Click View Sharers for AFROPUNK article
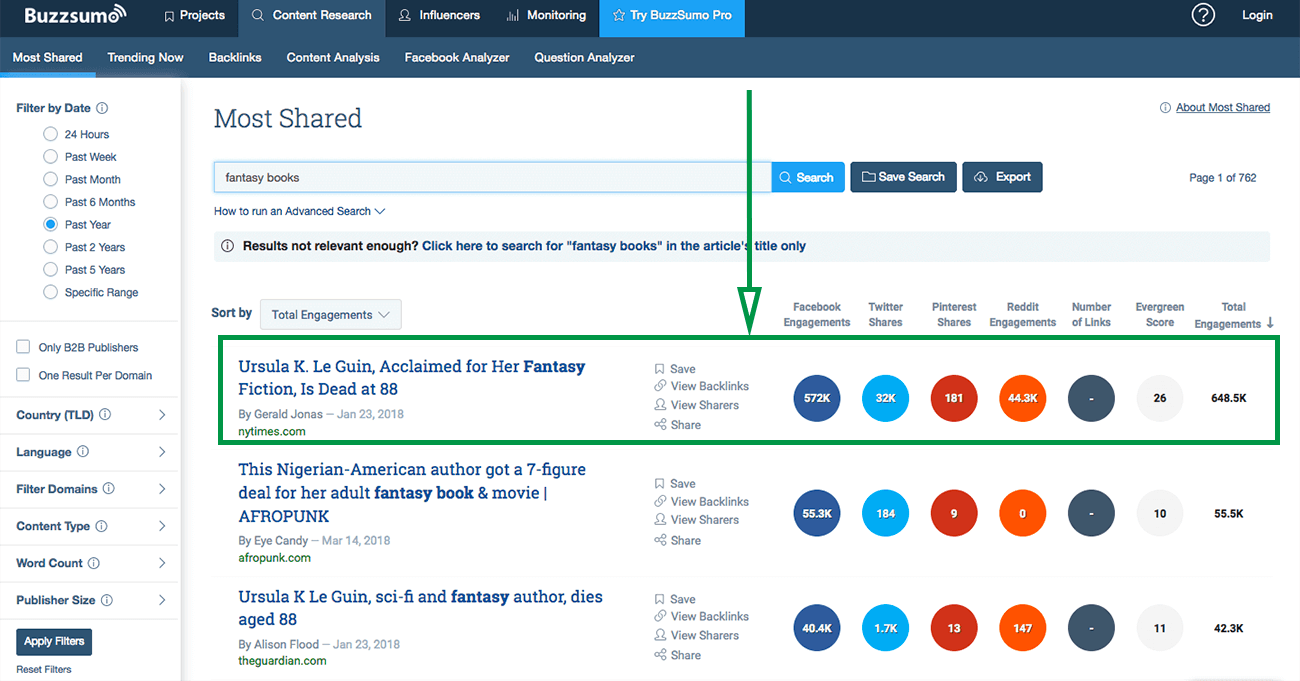 pos(697,520)
